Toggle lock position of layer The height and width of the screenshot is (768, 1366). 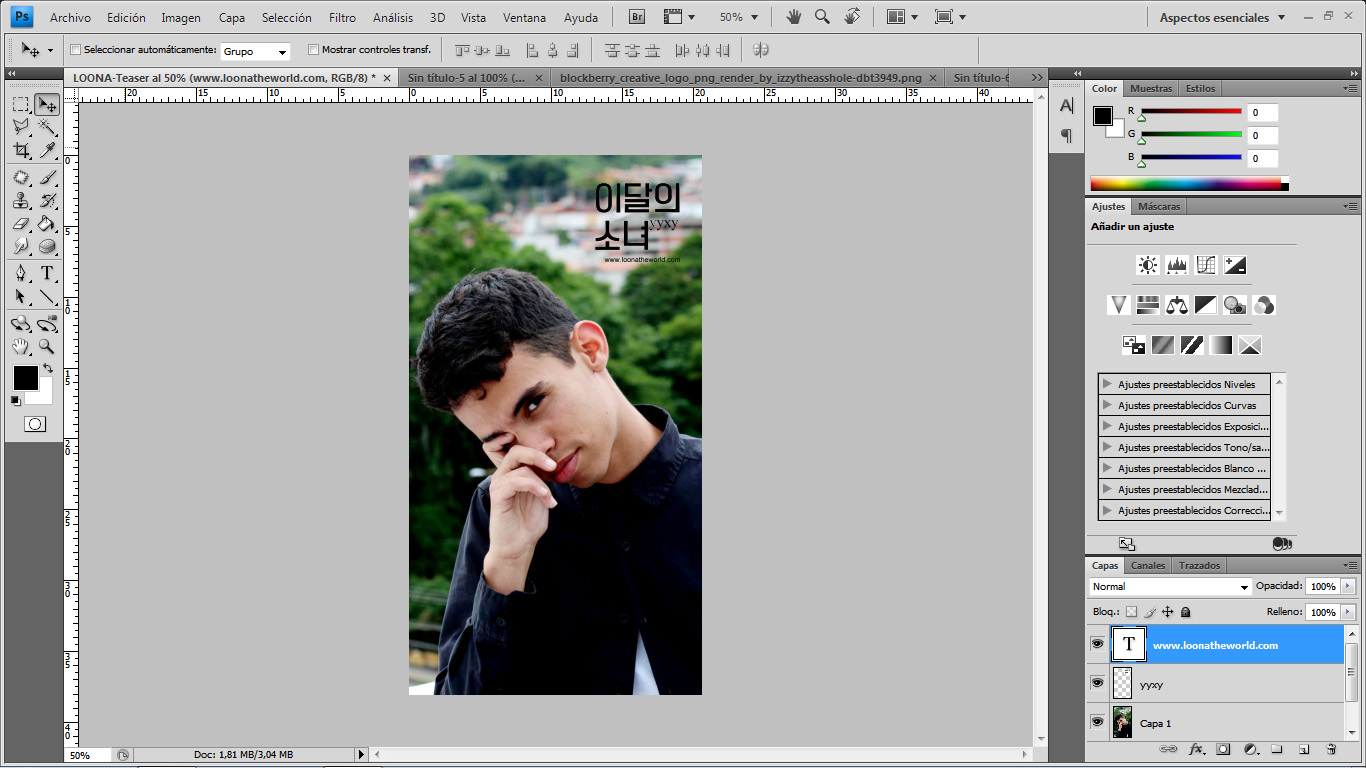click(1168, 612)
